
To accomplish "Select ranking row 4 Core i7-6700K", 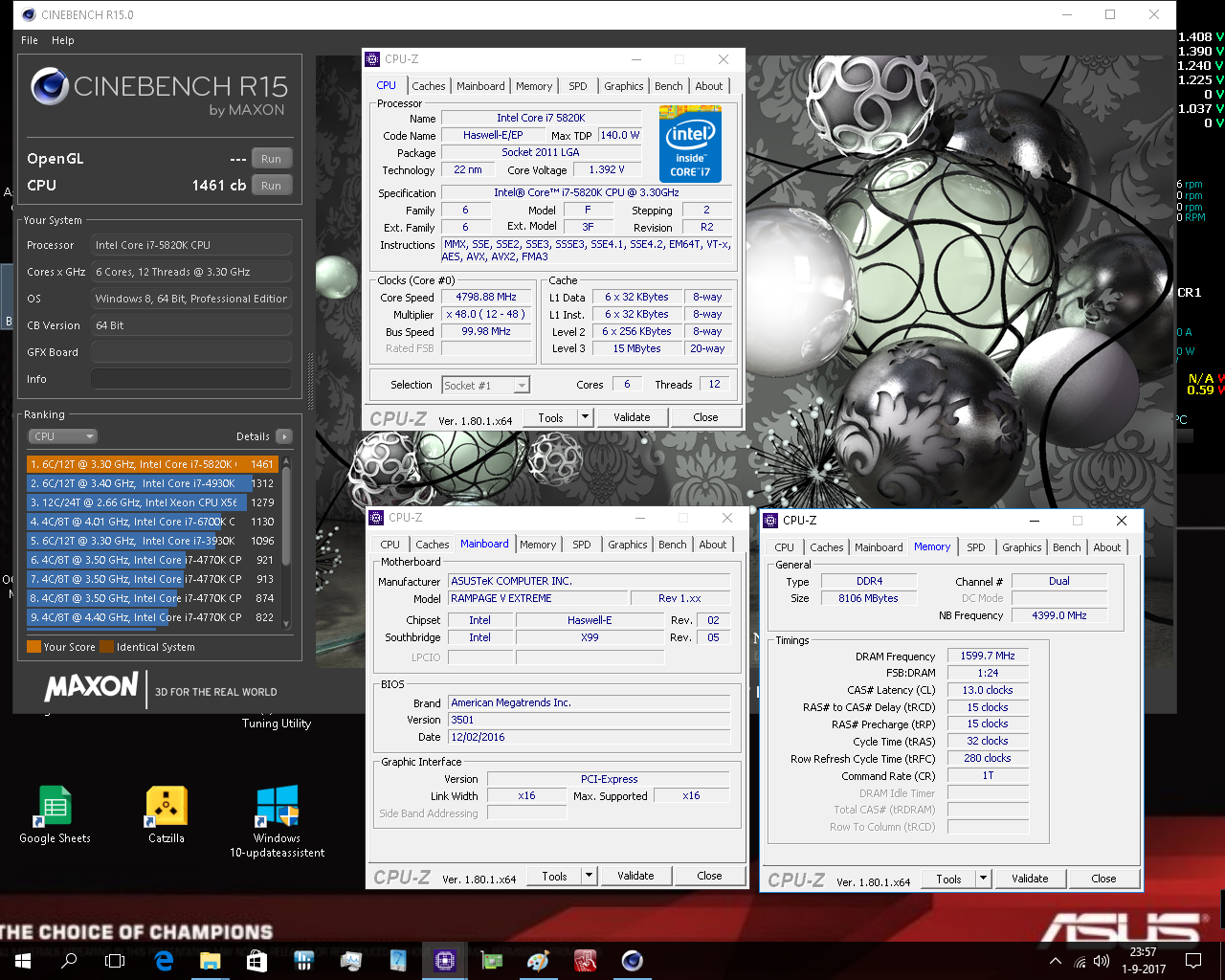I will (x=153, y=522).
